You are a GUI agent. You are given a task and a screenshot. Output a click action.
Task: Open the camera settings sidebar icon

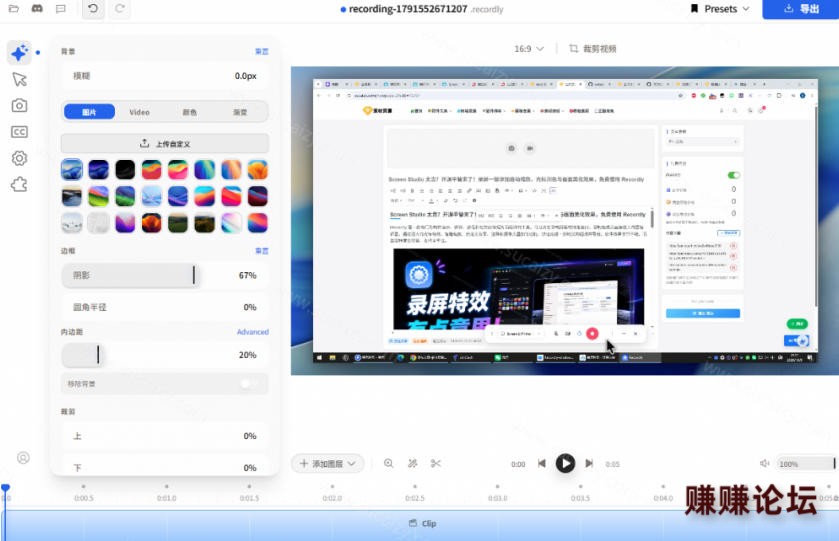19,105
